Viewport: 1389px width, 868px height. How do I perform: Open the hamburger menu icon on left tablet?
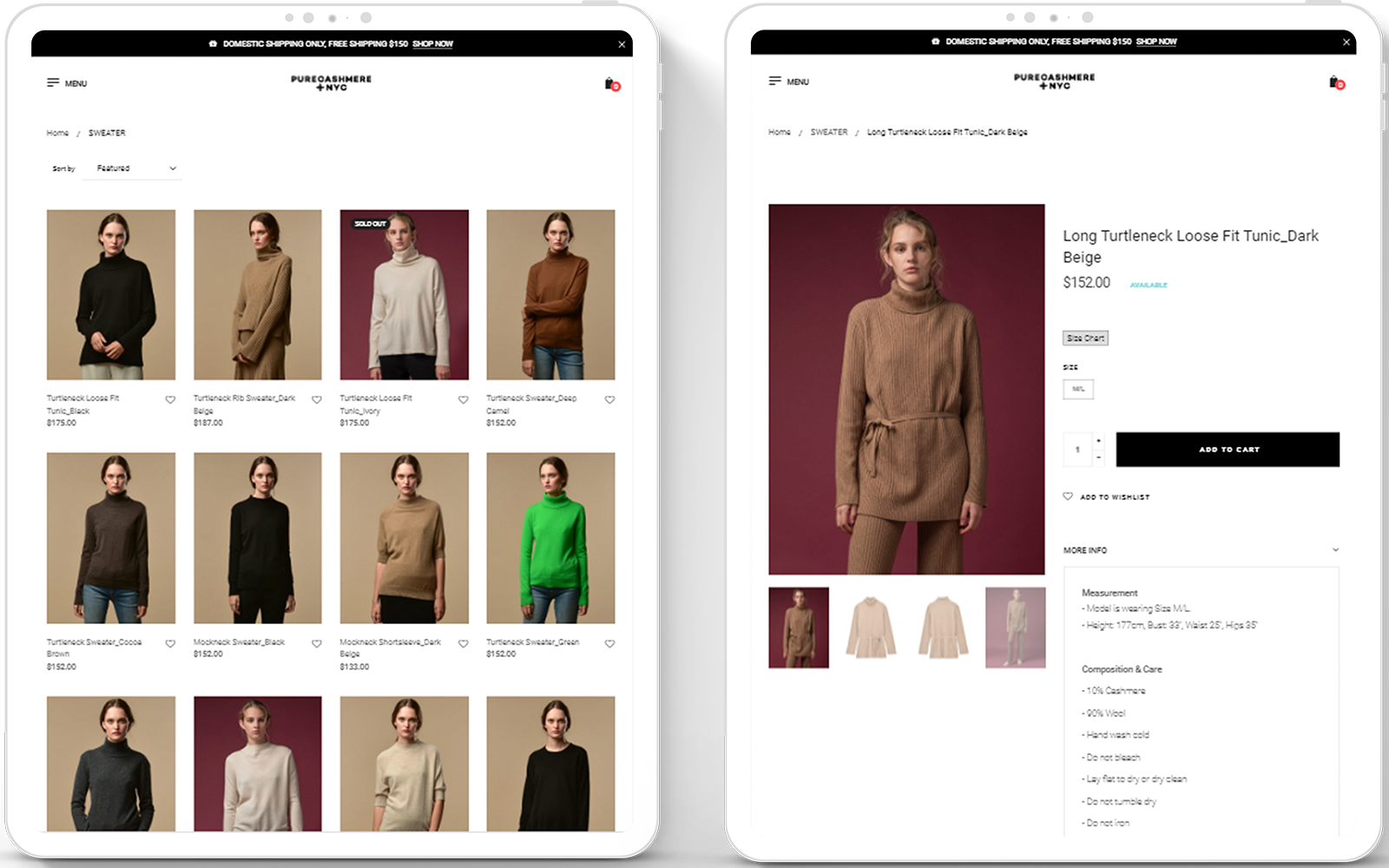coord(53,83)
